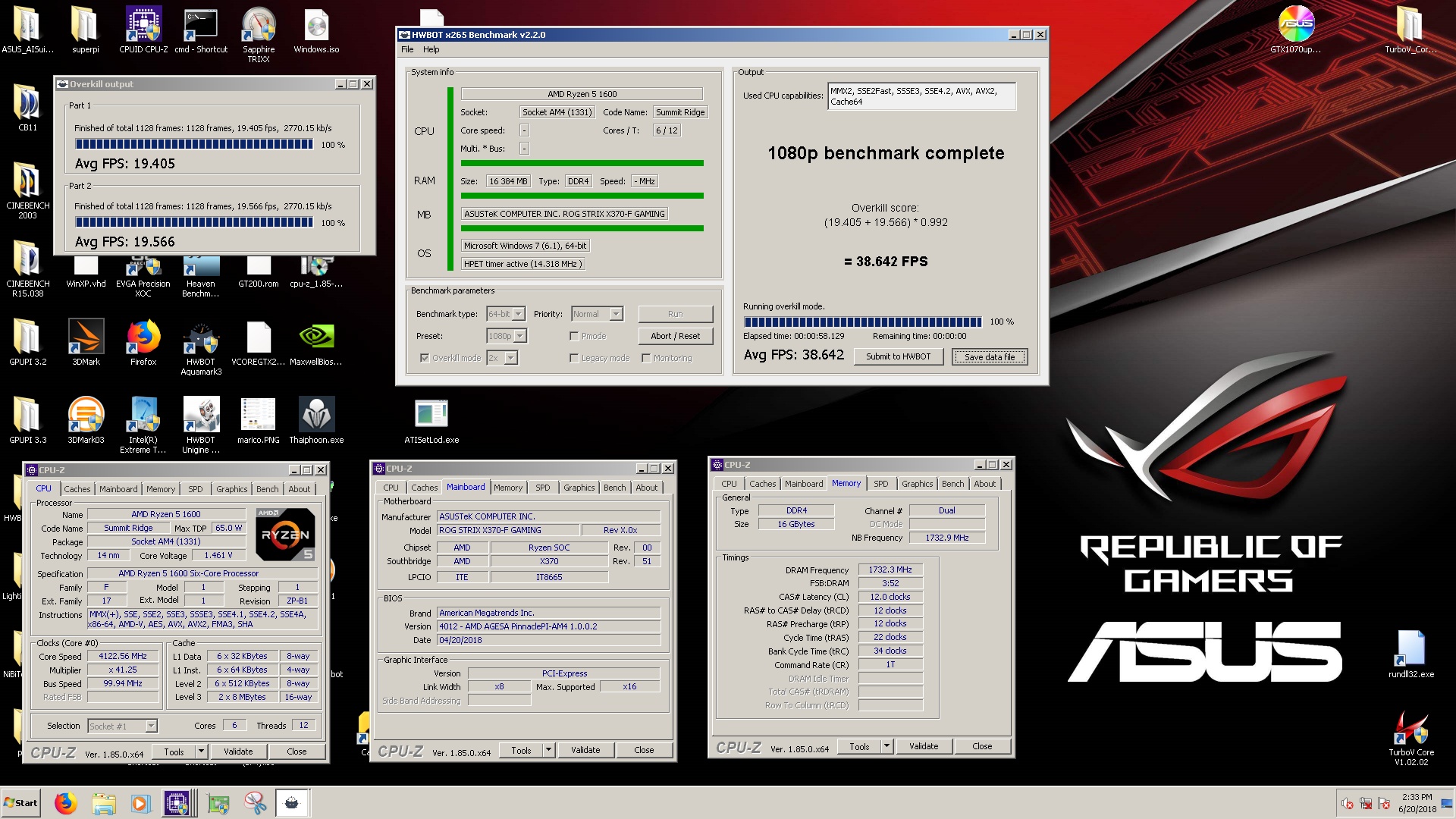Screen dimensions: 1456x819
Task: Open the Start menu
Action: pyautogui.click(x=21, y=803)
